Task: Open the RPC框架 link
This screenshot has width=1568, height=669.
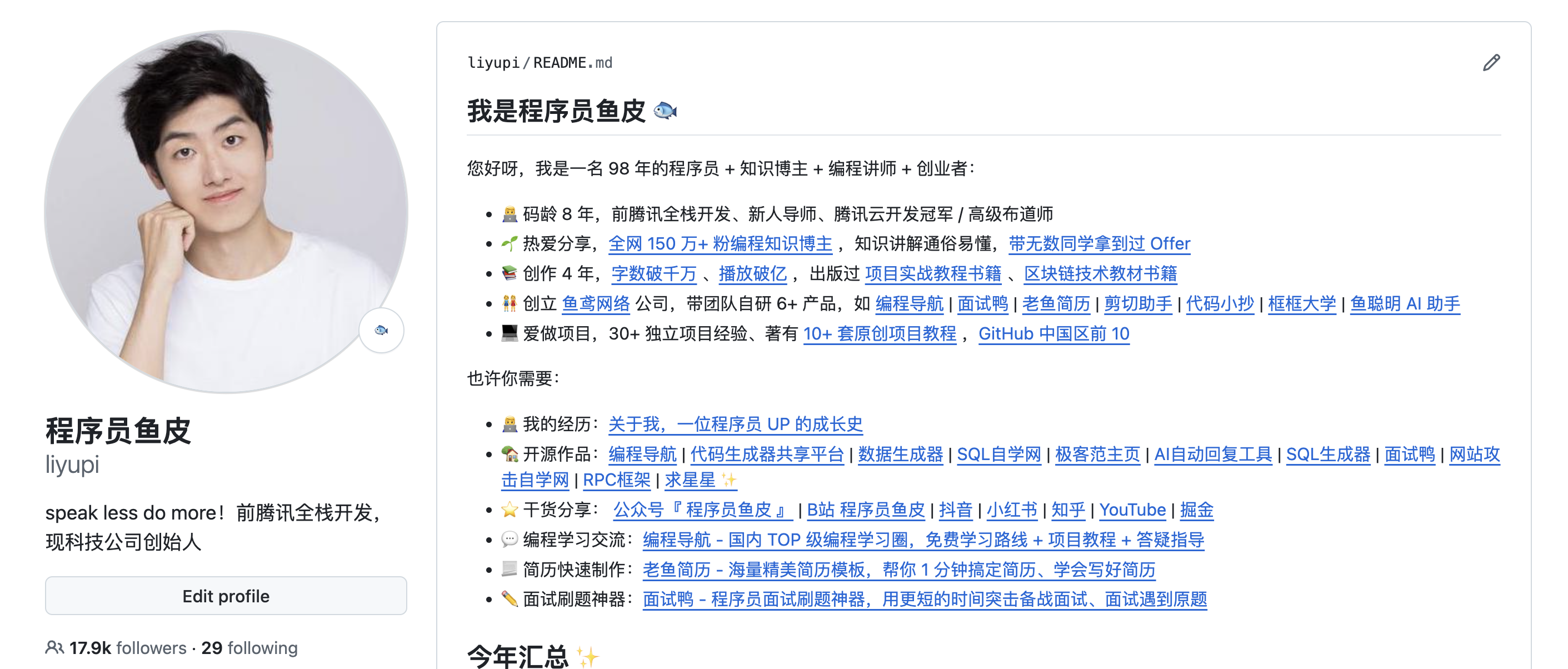Action: (617, 480)
